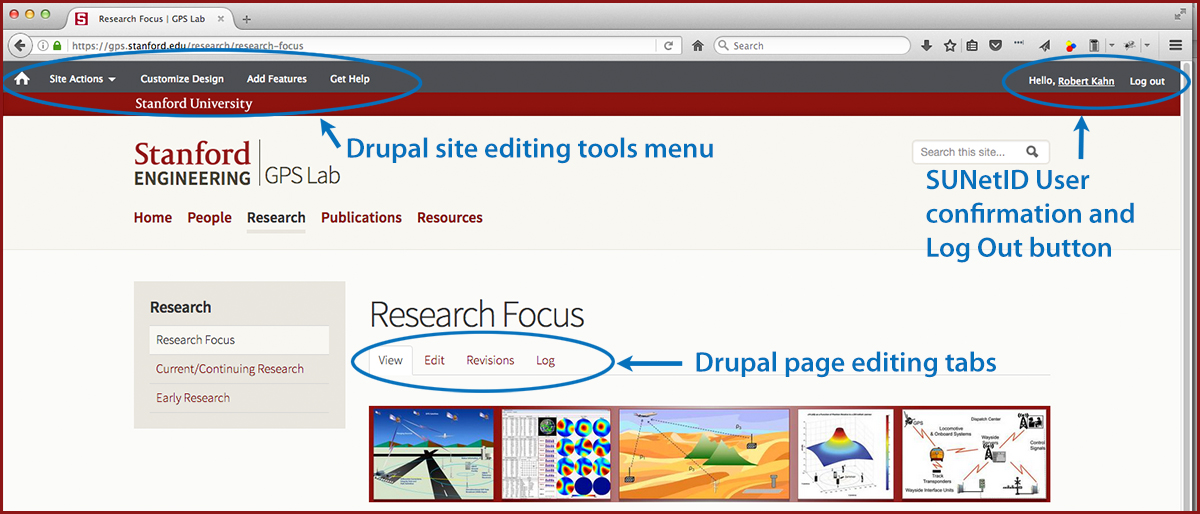1200x514 pixels.
Task: Open the Revisions tab
Action: point(490,360)
